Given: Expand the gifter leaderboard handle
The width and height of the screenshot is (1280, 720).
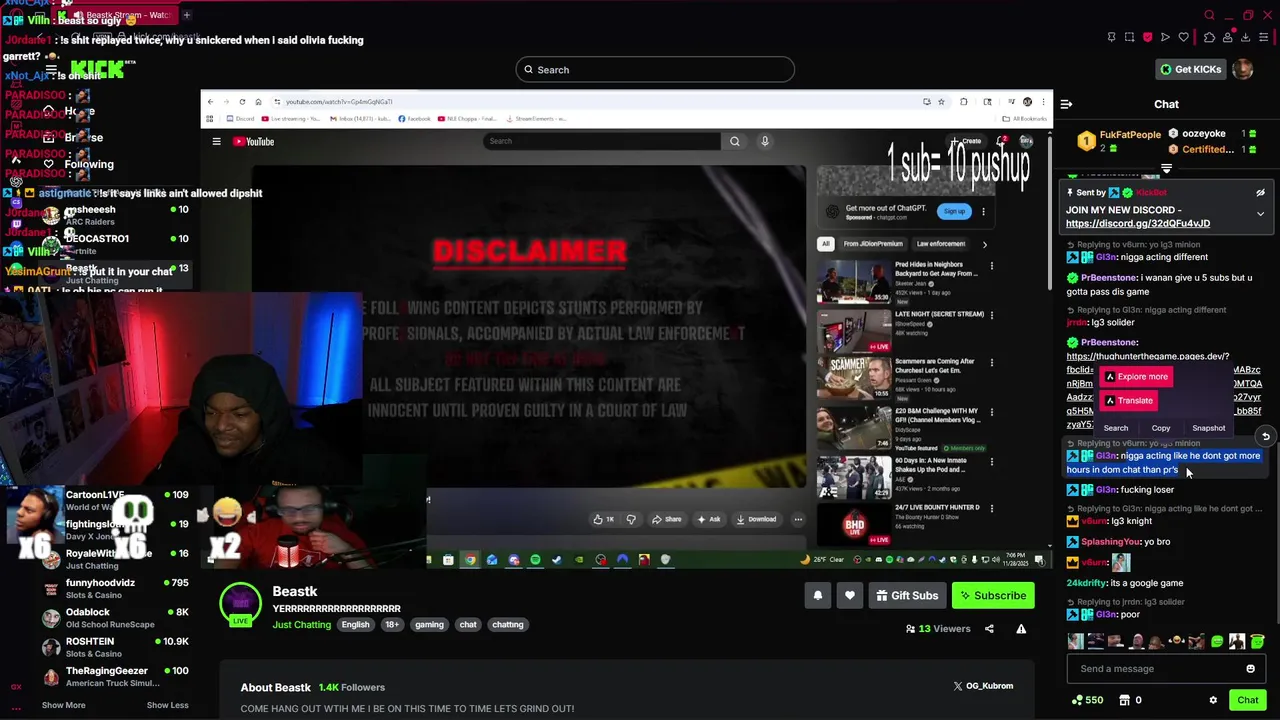Looking at the screenshot, I should tap(1166, 168).
